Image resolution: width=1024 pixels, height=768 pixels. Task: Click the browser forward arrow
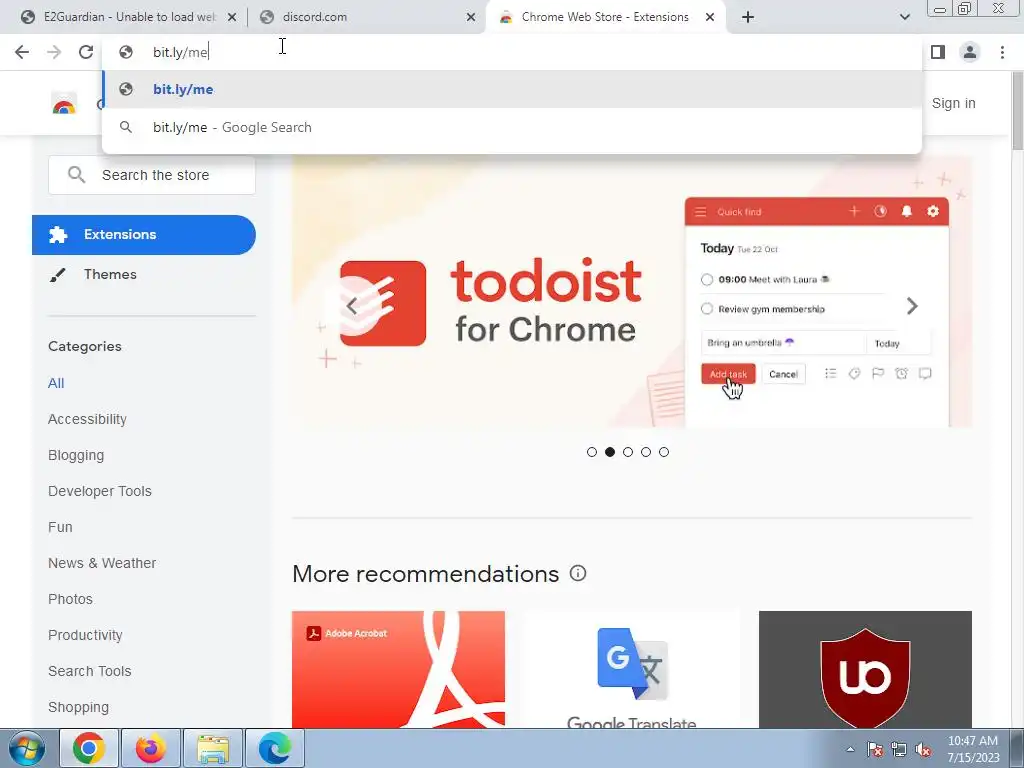54,52
